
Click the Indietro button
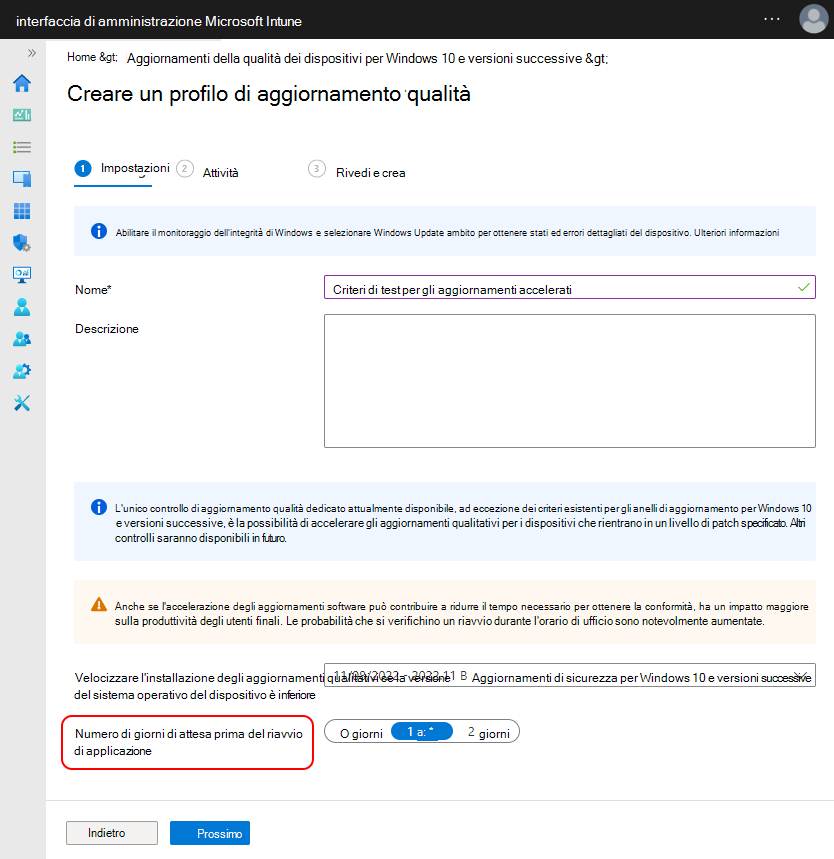click(112, 833)
